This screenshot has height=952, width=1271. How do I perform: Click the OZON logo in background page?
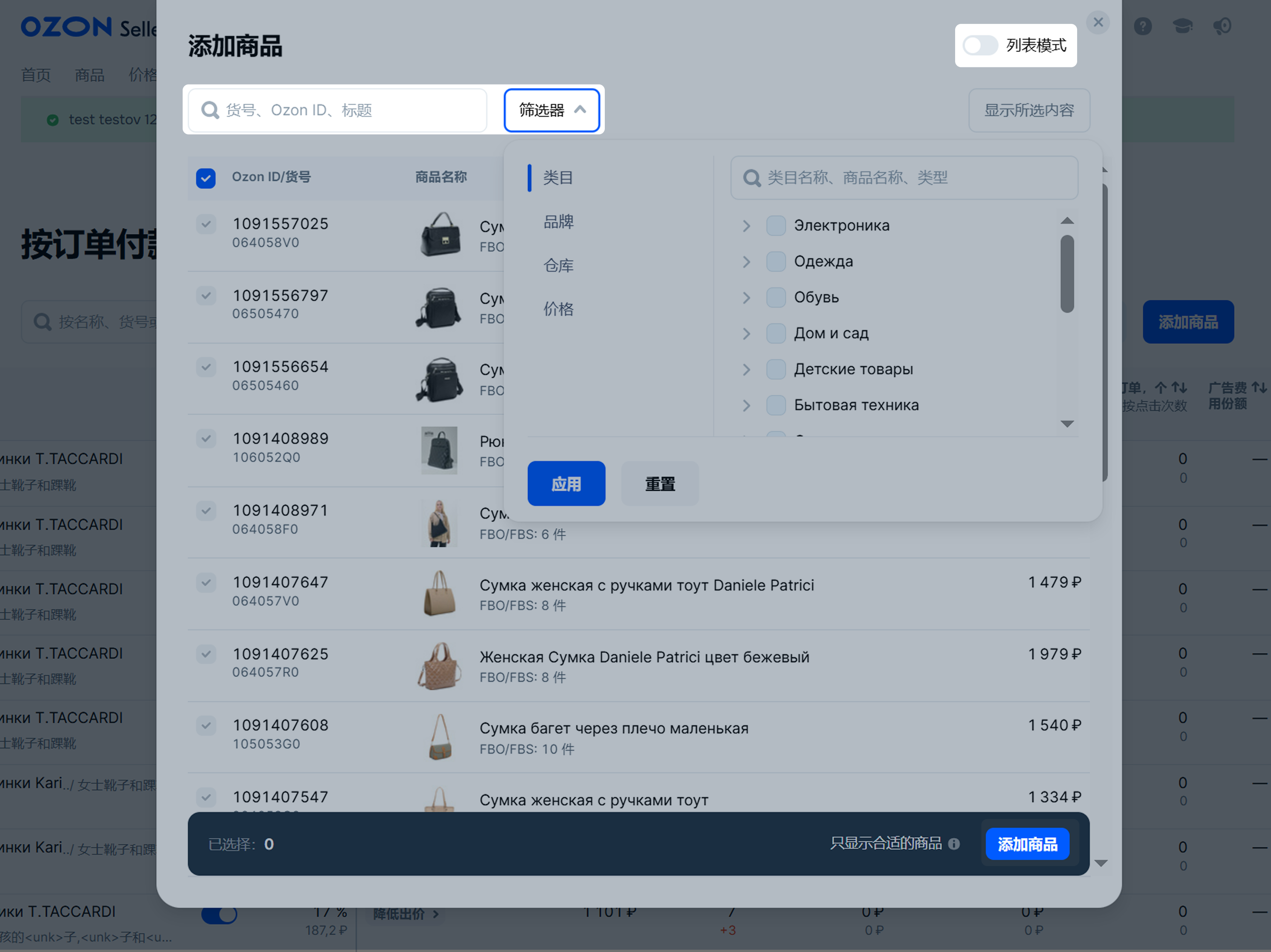67,27
